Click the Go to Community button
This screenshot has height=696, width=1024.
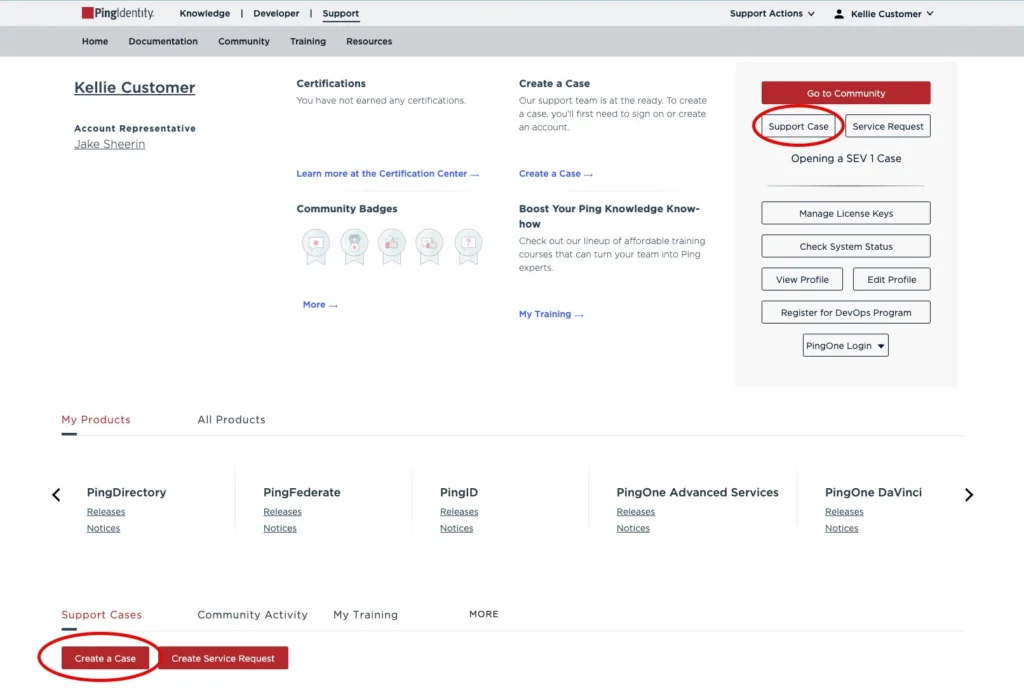point(846,93)
